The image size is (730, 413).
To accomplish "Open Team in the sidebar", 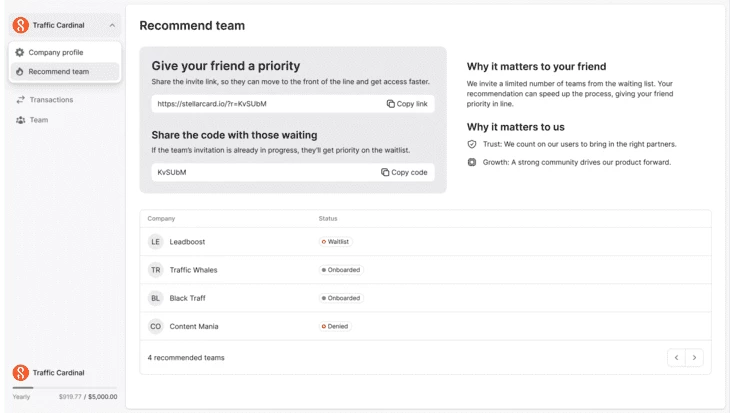I will (39, 120).
